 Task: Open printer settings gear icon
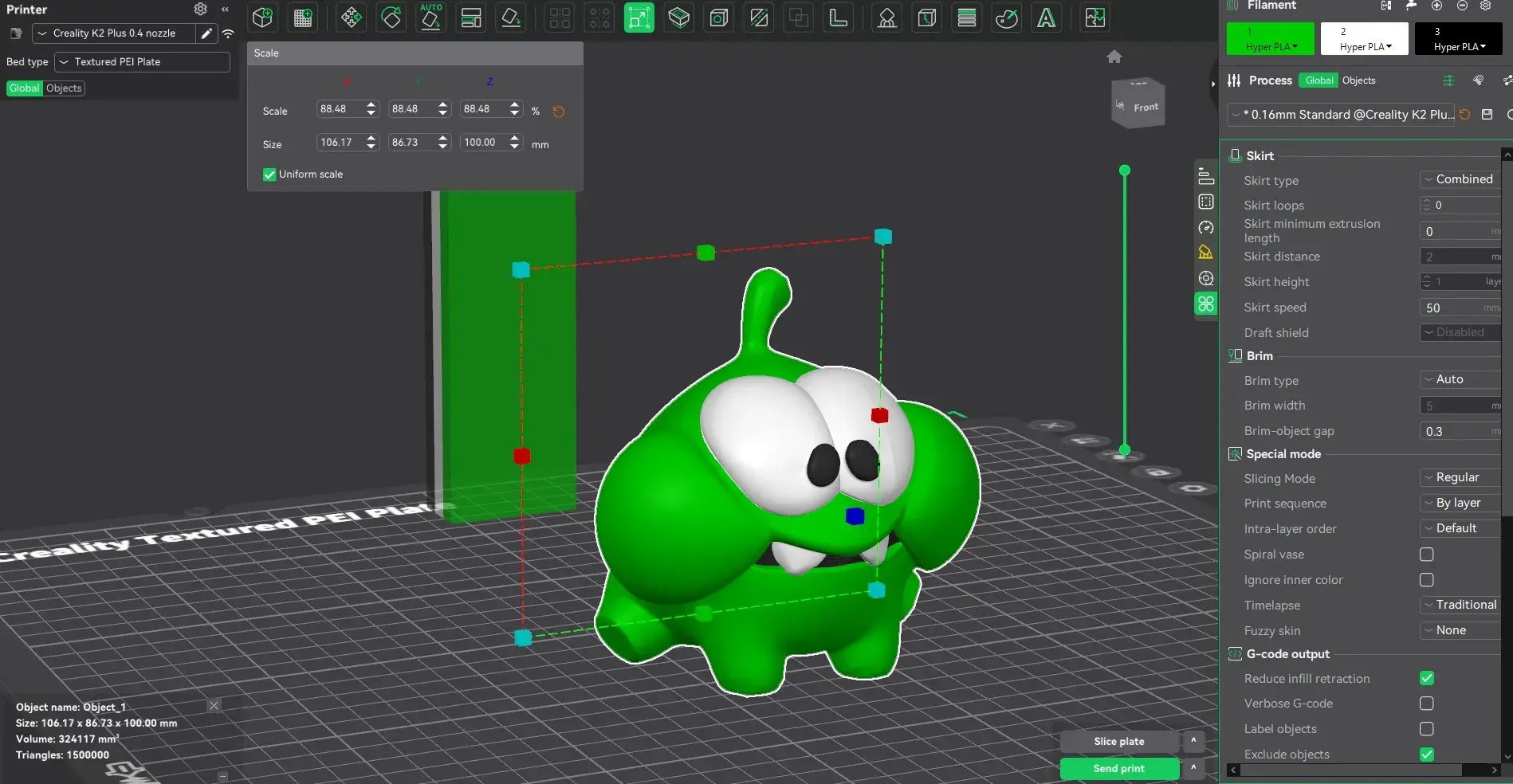point(200,9)
